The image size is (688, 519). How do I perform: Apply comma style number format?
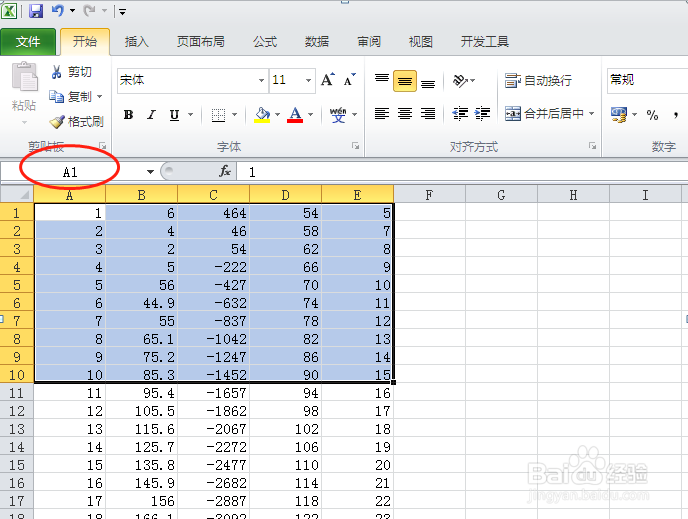676,116
